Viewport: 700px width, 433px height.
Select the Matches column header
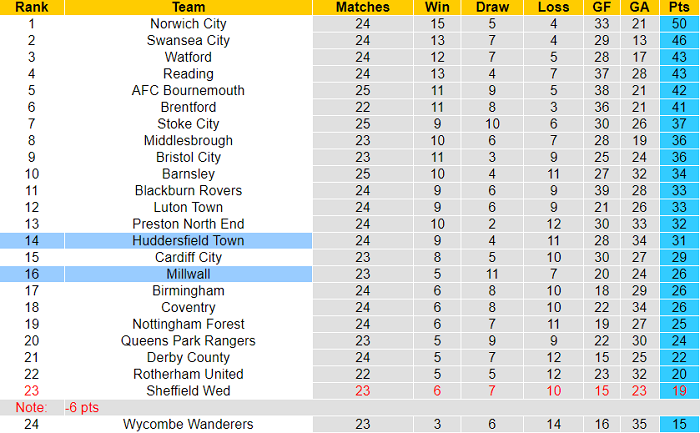tap(362, 7)
